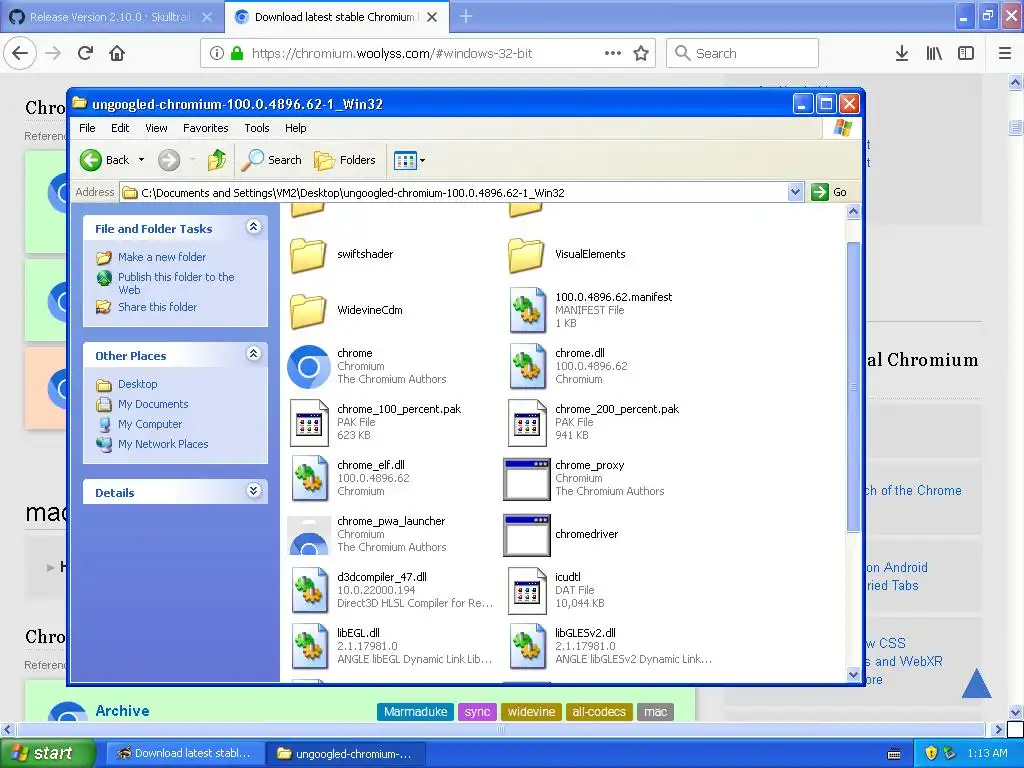Select chrome_200_percent.pak file icon
This screenshot has width=1024, height=768.
click(x=527, y=423)
